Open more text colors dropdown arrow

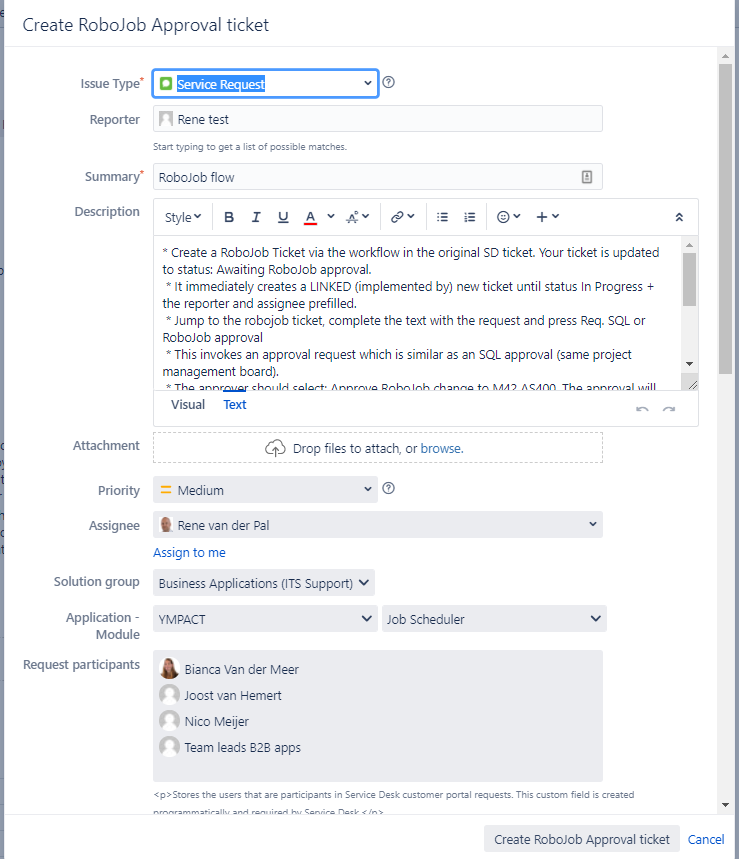pyautogui.click(x=331, y=216)
